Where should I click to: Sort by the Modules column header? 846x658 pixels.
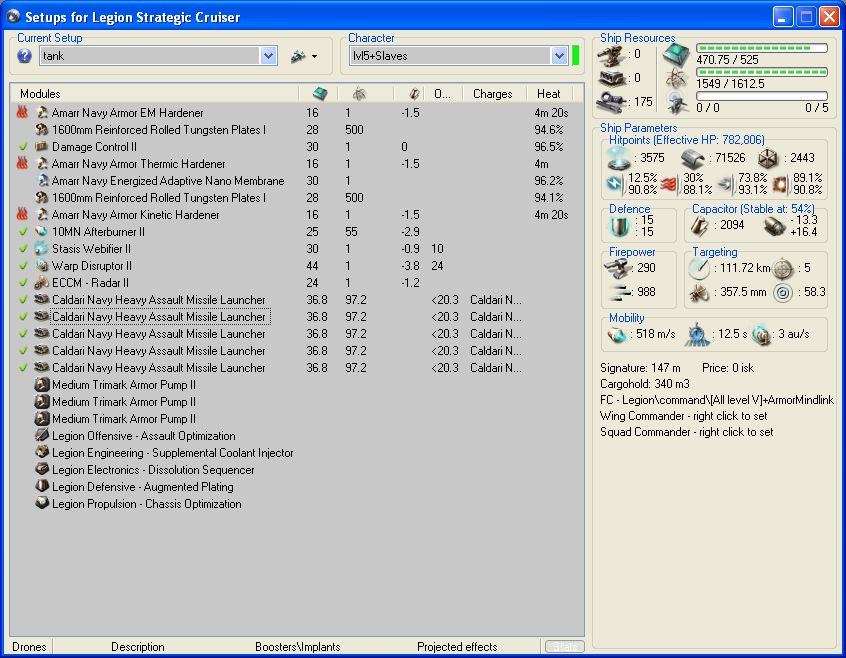154,94
